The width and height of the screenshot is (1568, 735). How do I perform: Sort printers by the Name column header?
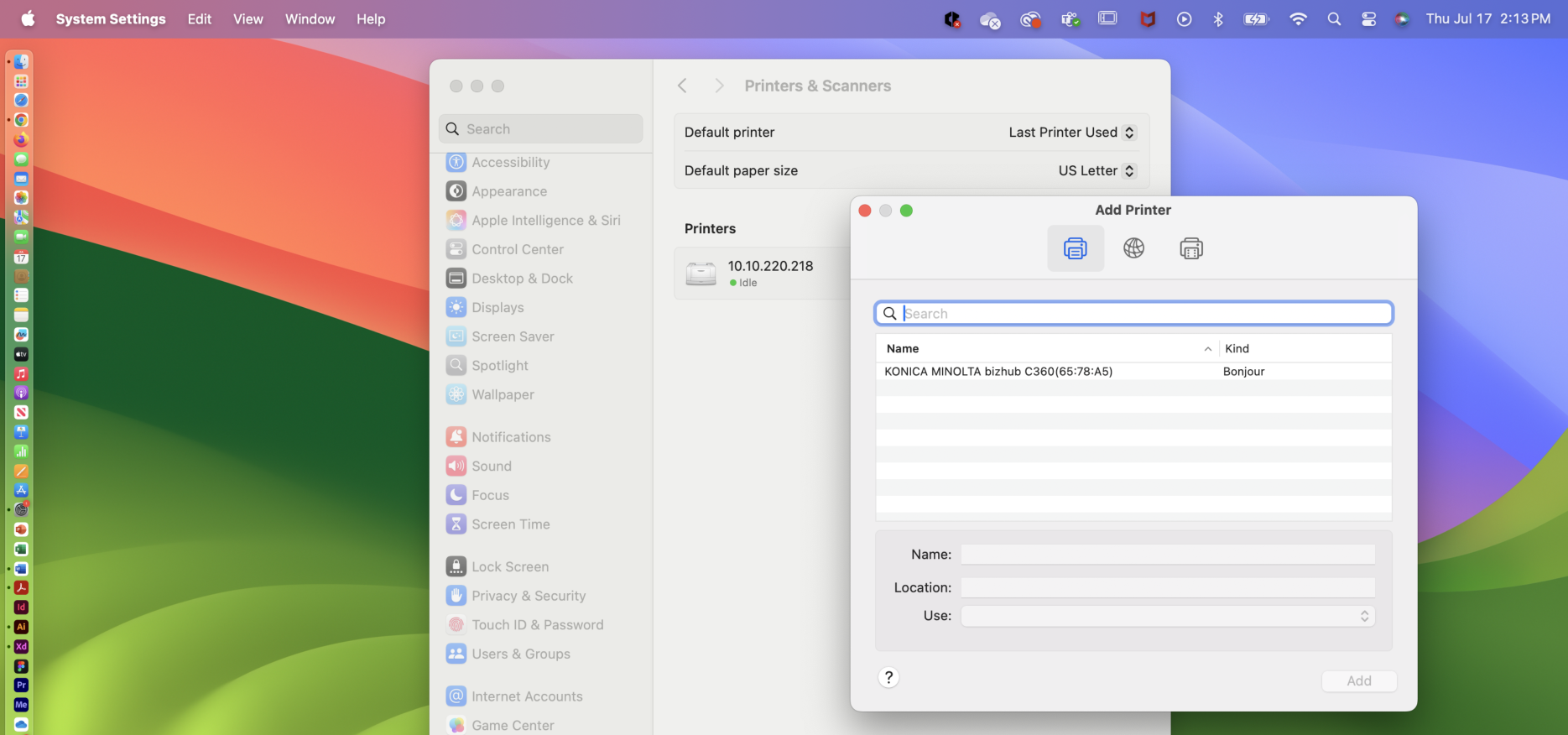[1047, 349]
